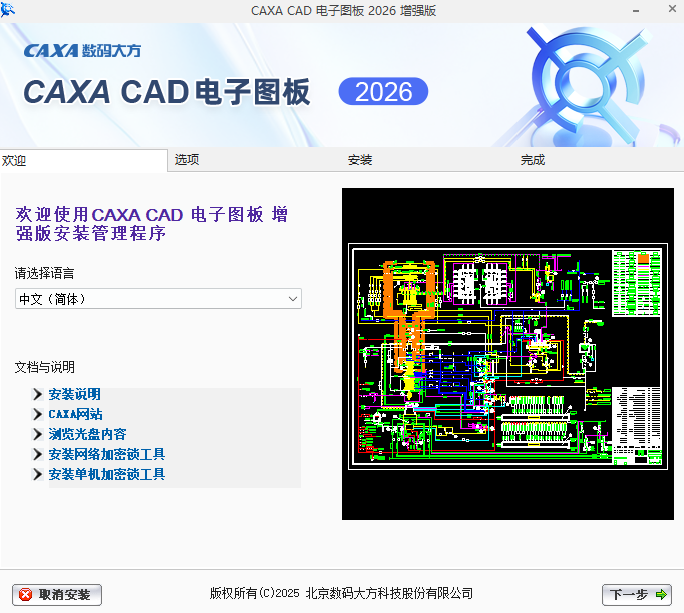Screen dimensions: 684x613
Task: Click the blue 2026 version badge
Action: tap(383, 92)
